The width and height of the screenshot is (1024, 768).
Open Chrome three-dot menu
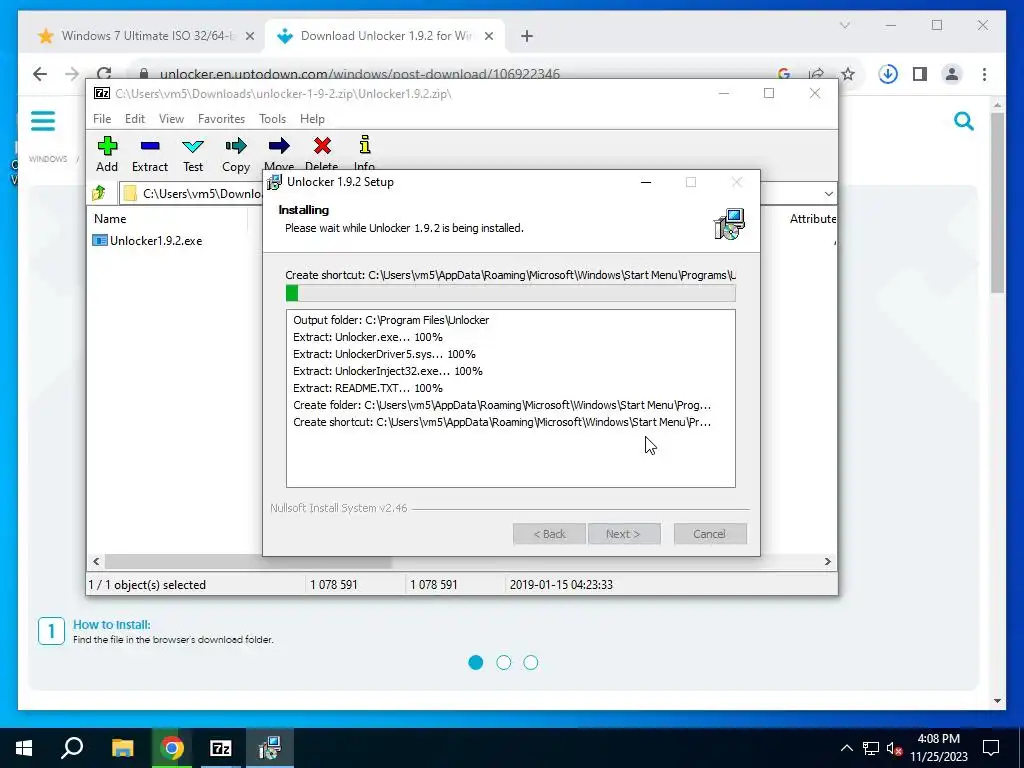coord(984,74)
